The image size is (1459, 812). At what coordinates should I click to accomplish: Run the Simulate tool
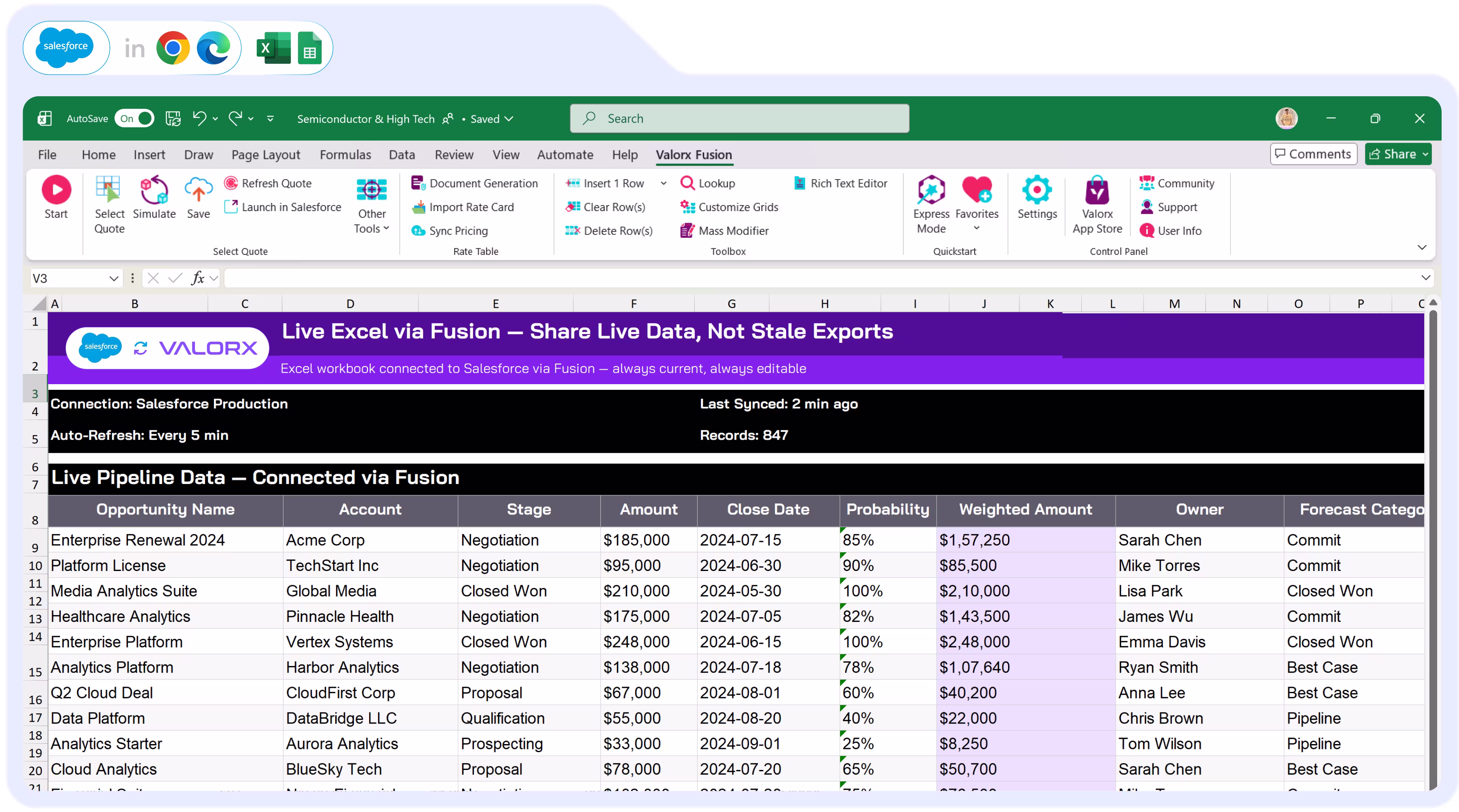(x=154, y=197)
